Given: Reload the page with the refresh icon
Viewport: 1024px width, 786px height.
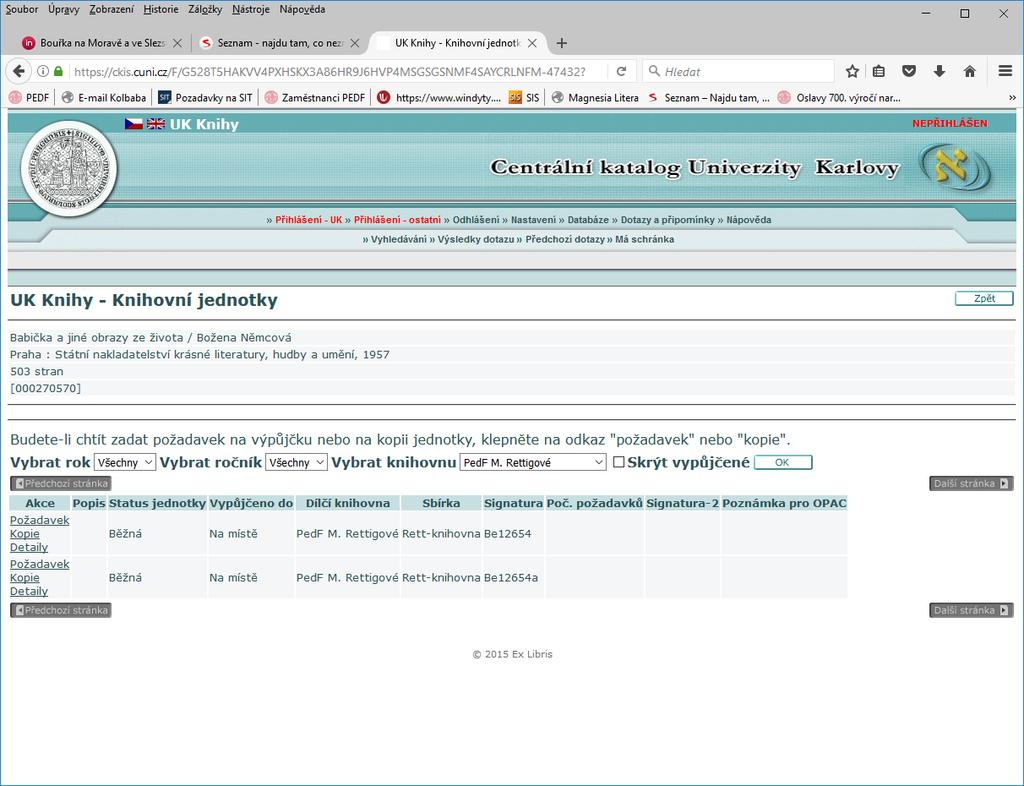Looking at the screenshot, I should (621, 71).
